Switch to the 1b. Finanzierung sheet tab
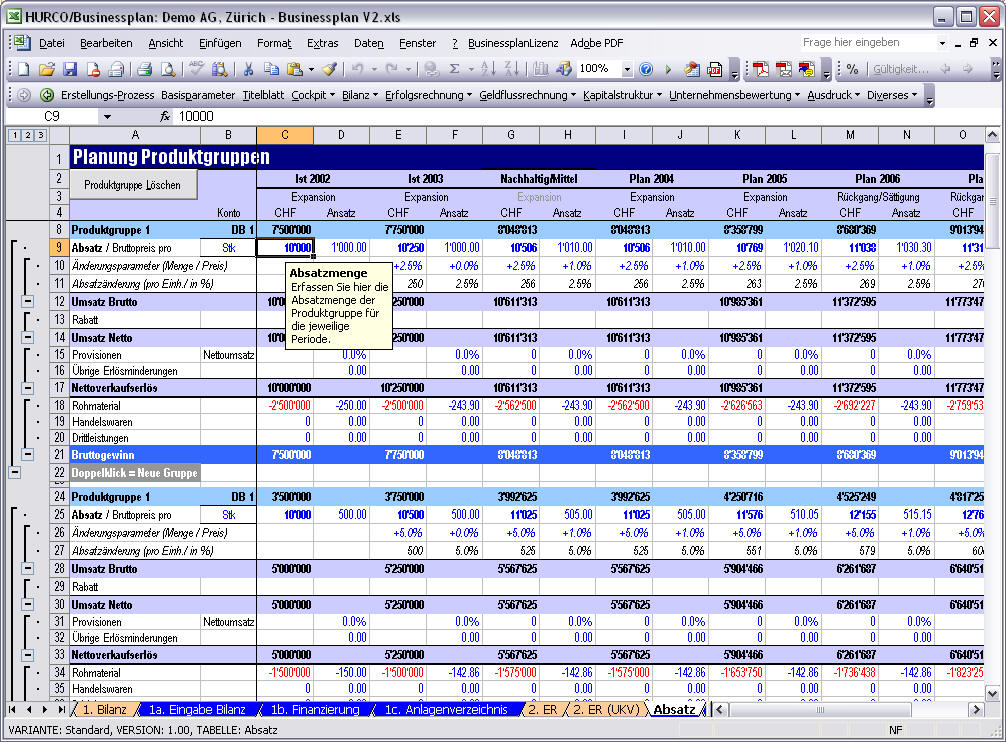Image resolution: width=1006 pixels, height=742 pixels. coord(314,709)
